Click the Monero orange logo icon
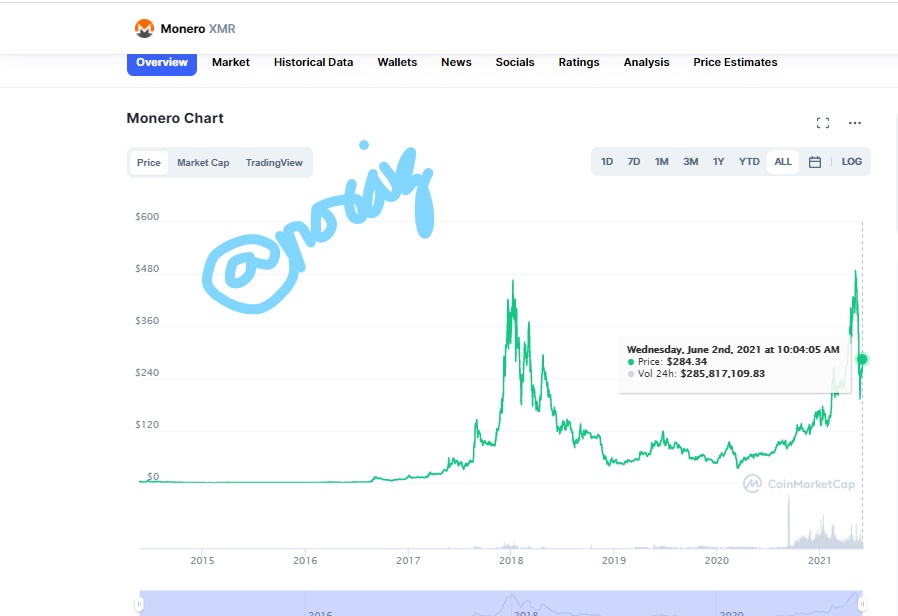 144,28
